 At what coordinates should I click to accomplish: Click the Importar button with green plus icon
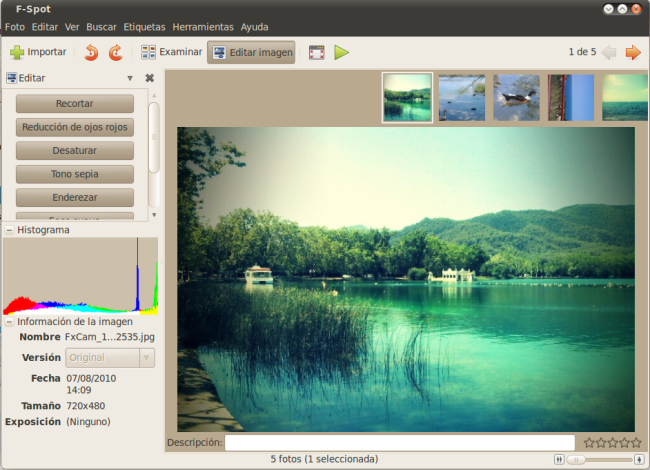(38, 52)
